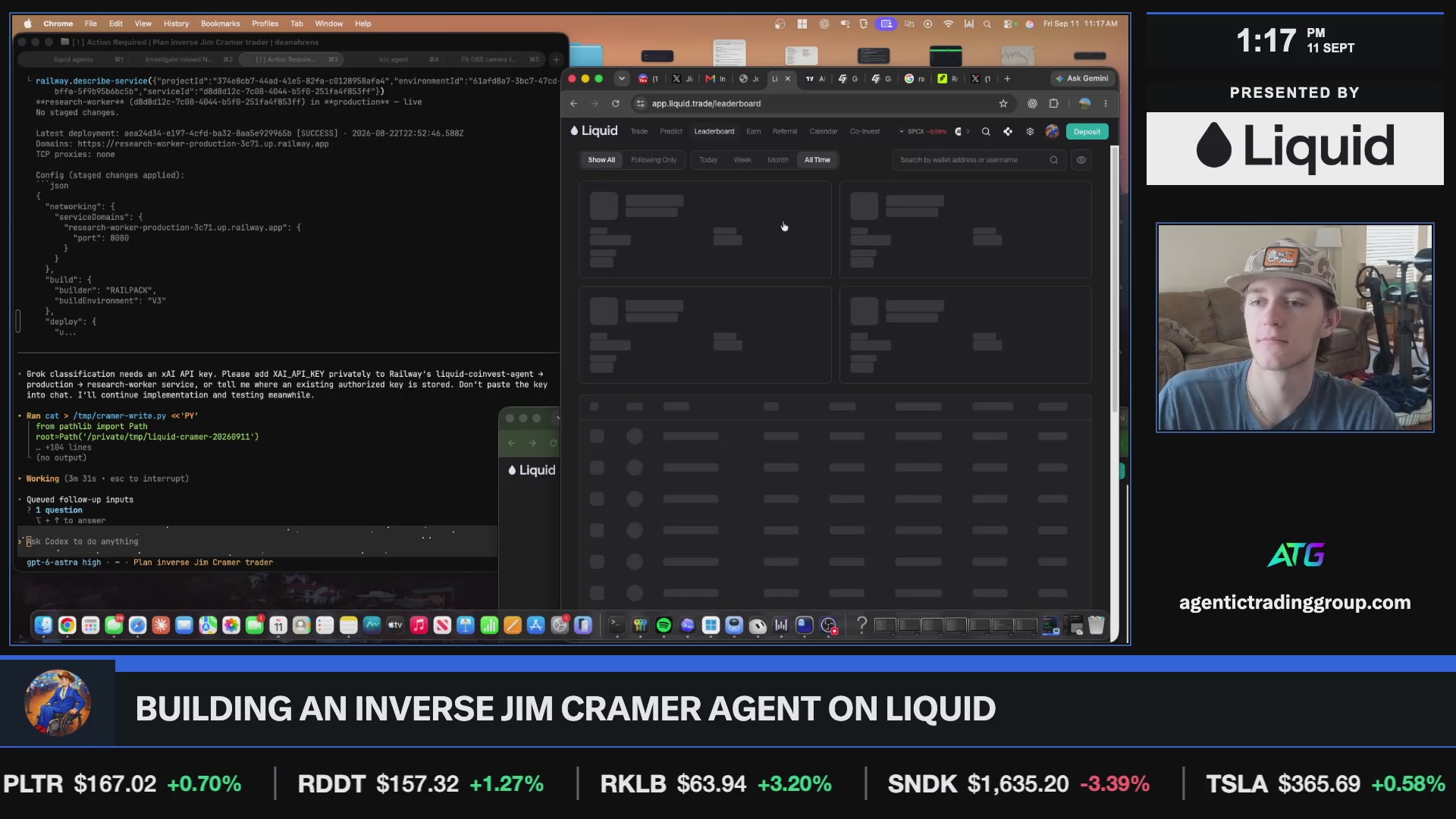Open the user avatar in Liquid navbar

pos(1052,131)
